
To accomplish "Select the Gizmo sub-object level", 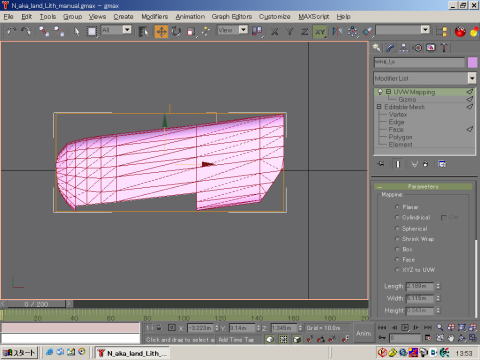I will tap(407, 99).
